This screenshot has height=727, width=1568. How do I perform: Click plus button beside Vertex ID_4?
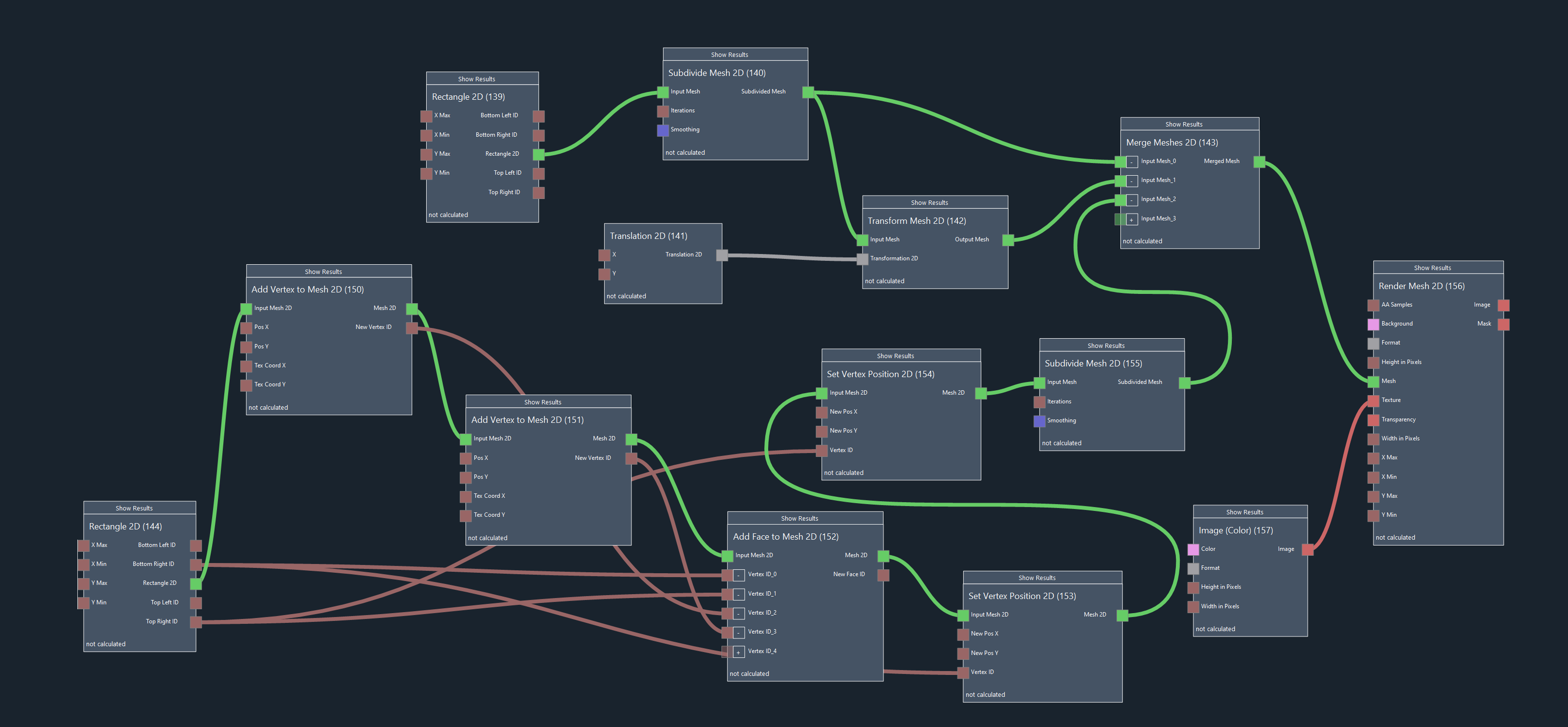pos(739,652)
